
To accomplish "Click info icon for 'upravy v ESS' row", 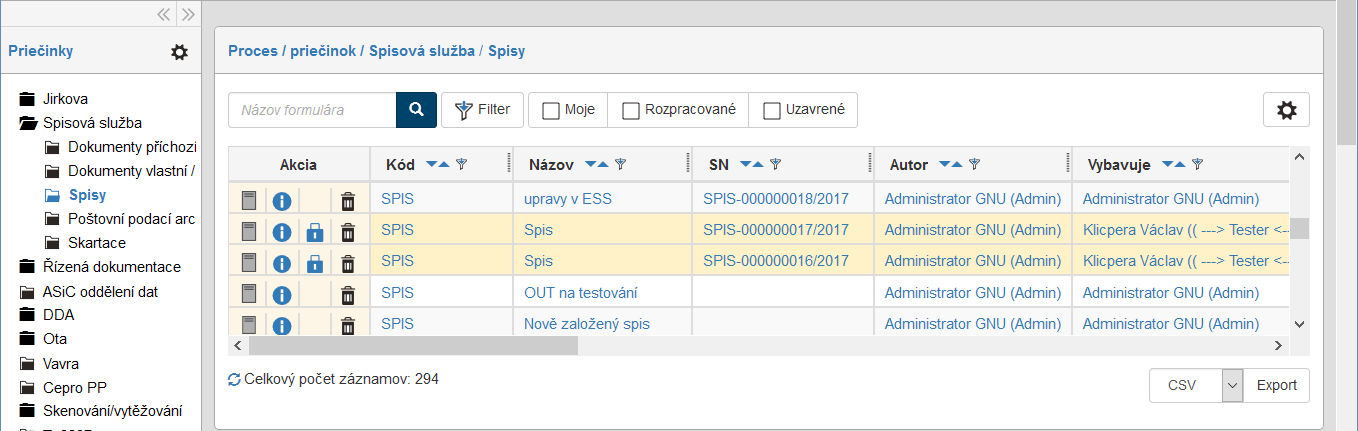I will 282,200.
